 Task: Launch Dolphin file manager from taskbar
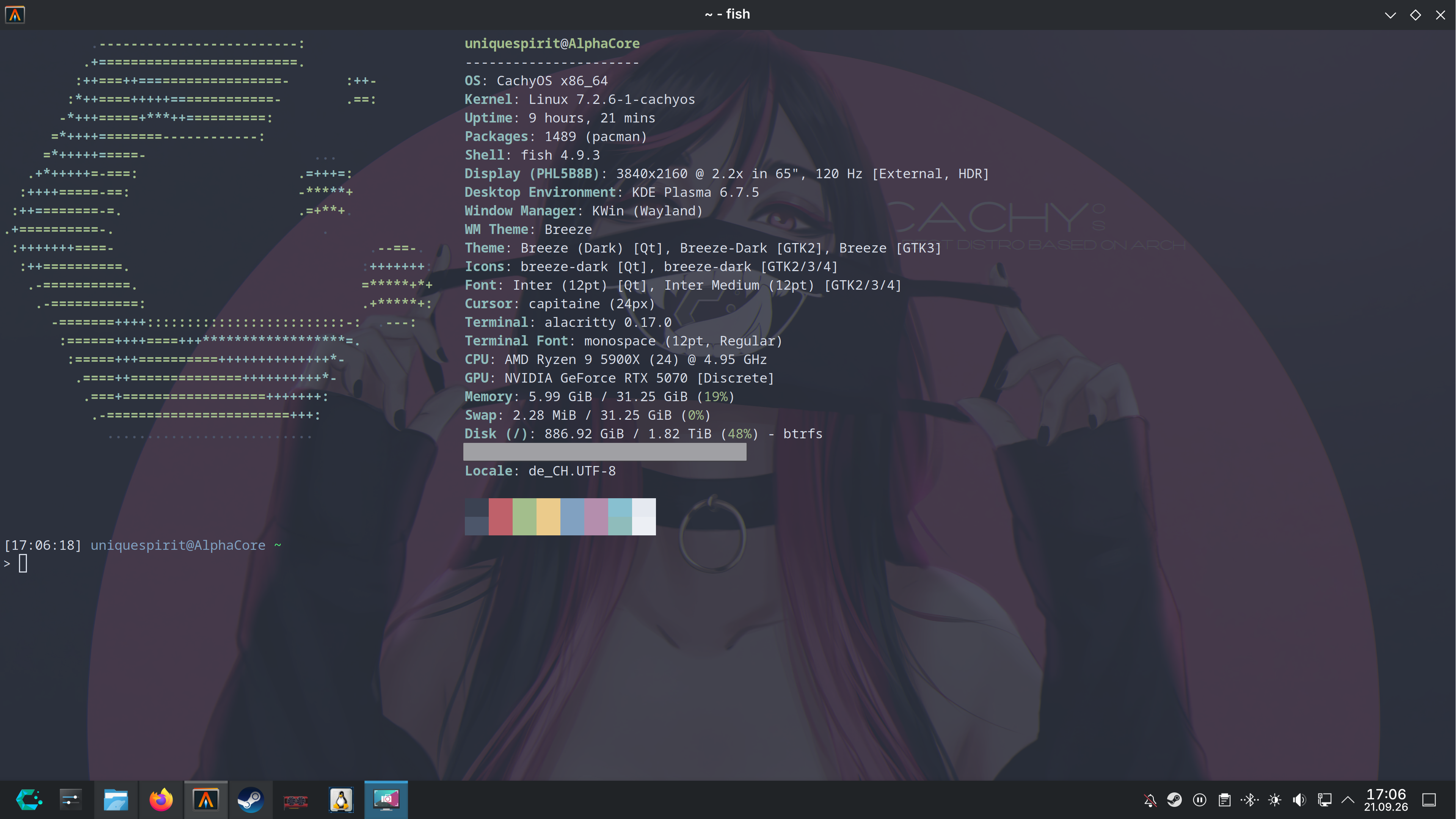pos(116,800)
